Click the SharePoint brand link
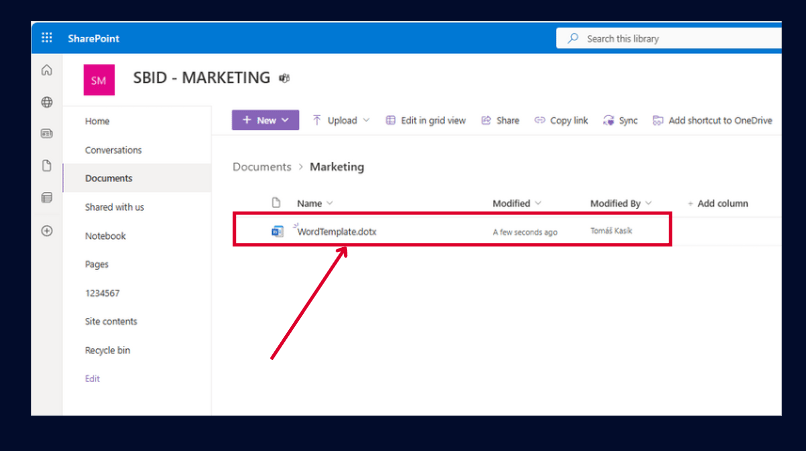806x451 pixels. point(94,39)
